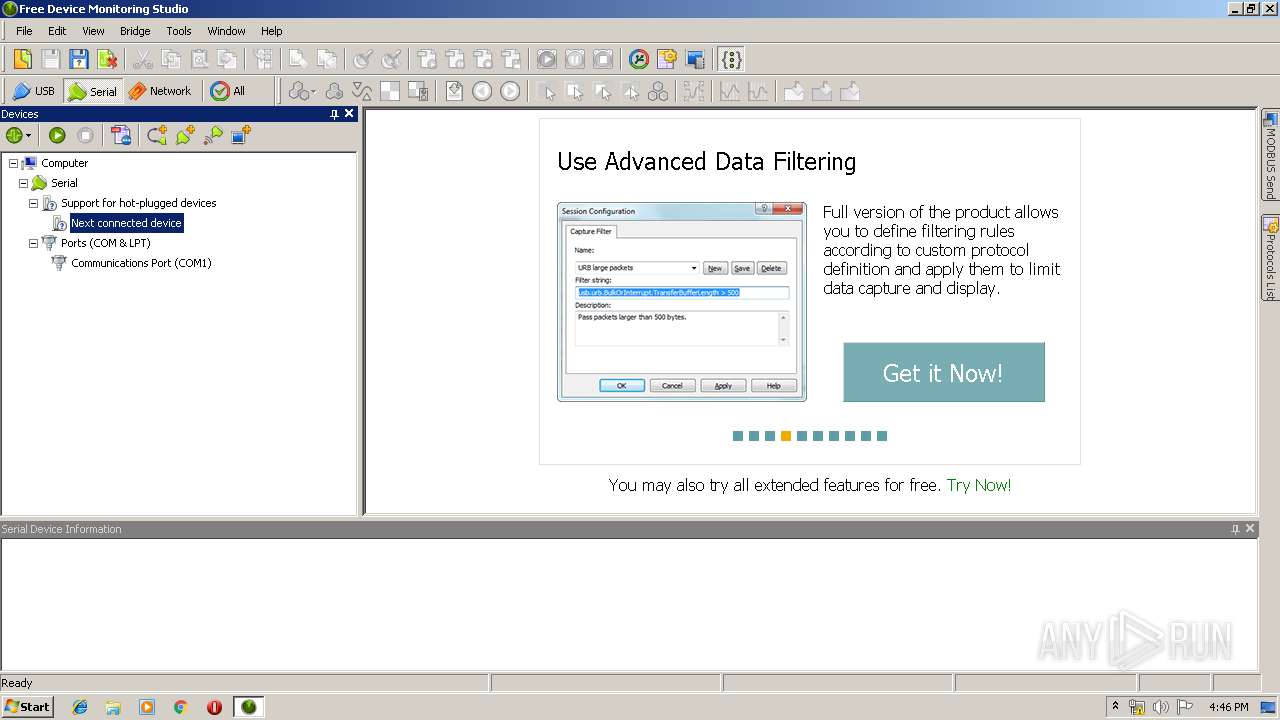The height and width of the screenshot is (720, 1280).
Task: Click the 4:46 PM taskbar clock
Action: point(1228,707)
